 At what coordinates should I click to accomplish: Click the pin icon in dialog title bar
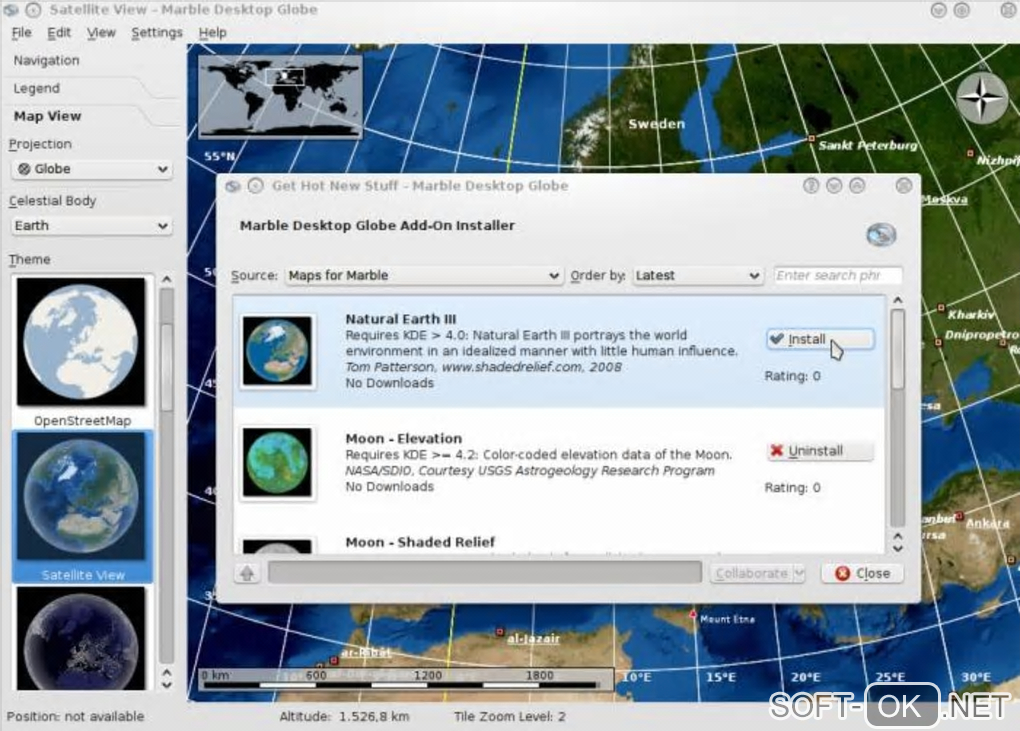point(256,186)
